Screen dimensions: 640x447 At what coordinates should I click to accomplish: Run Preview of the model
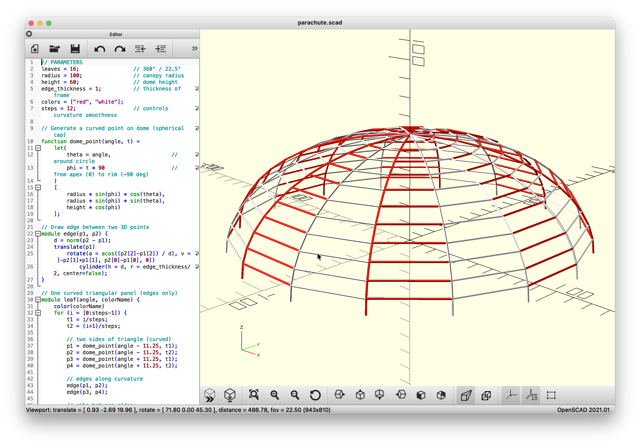click(x=209, y=395)
